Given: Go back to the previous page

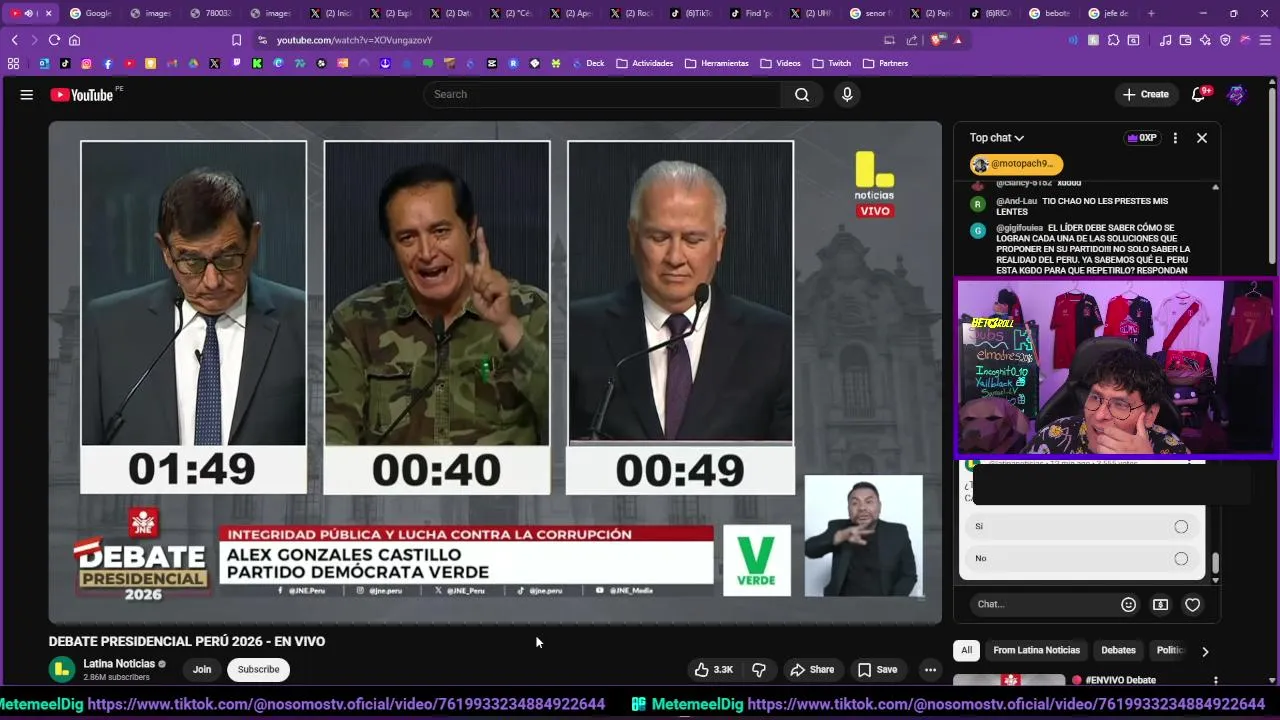Looking at the screenshot, I should (x=14, y=40).
